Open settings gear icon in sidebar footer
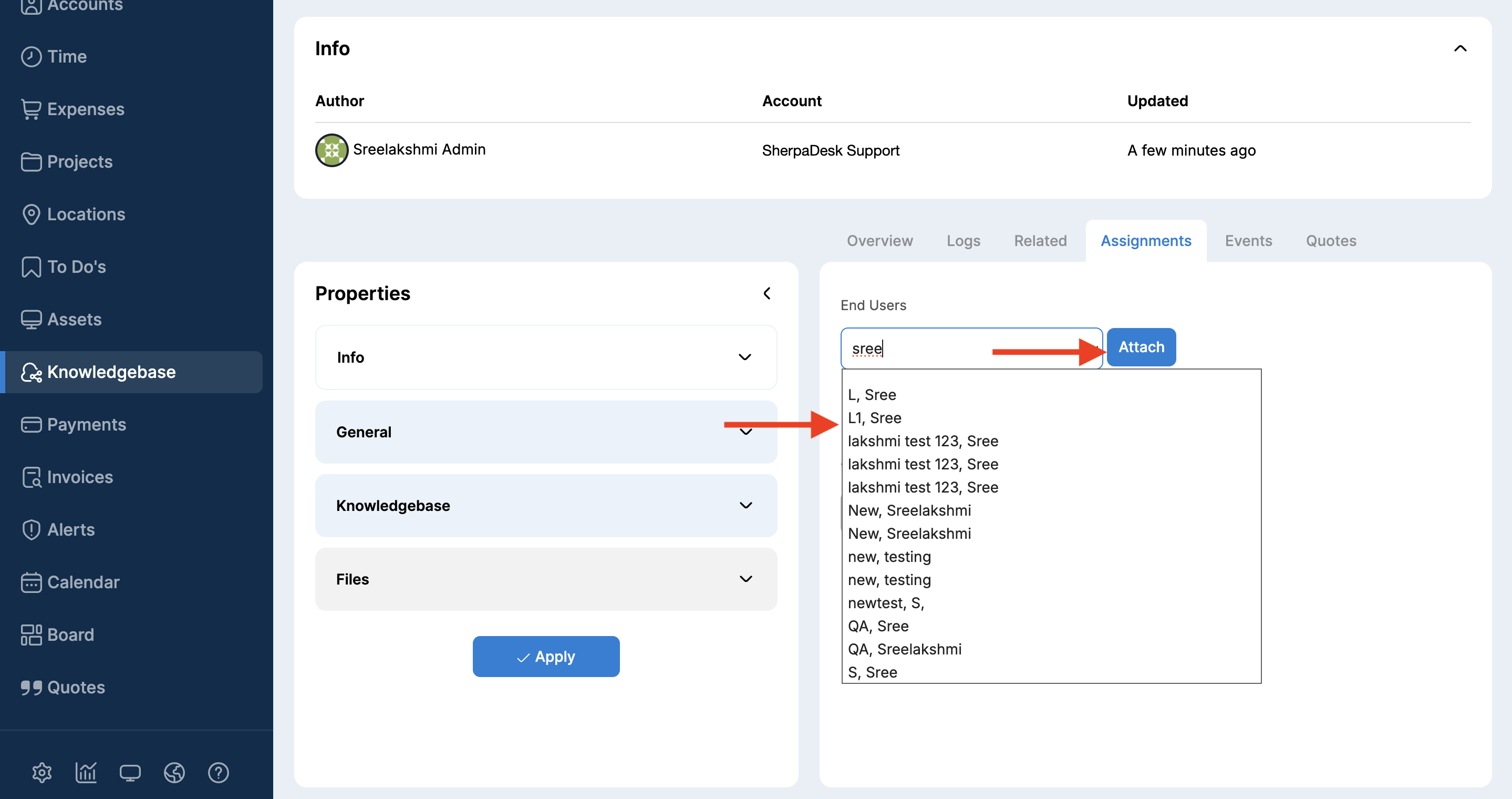The width and height of the screenshot is (1512, 799). [42, 773]
